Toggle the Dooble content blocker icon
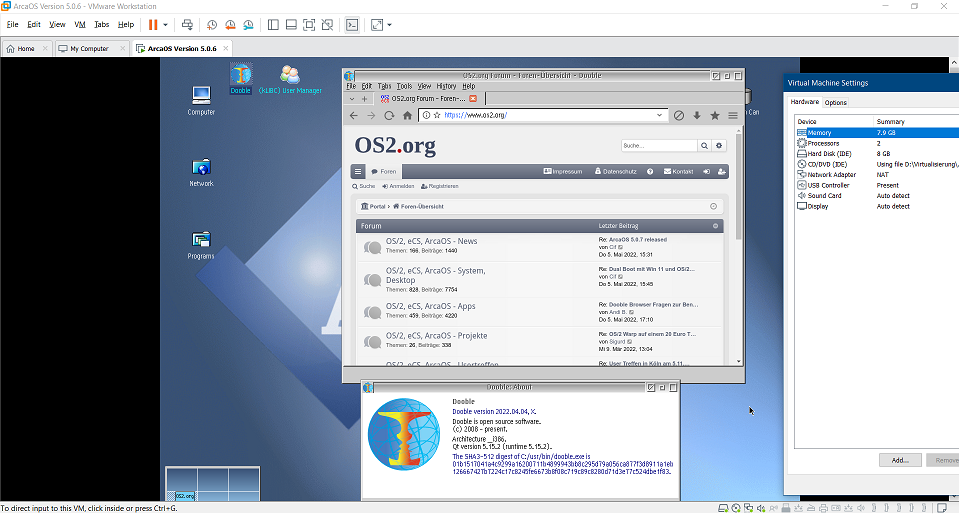The height and width of the screenshot is (514, 959). [679, 115]
